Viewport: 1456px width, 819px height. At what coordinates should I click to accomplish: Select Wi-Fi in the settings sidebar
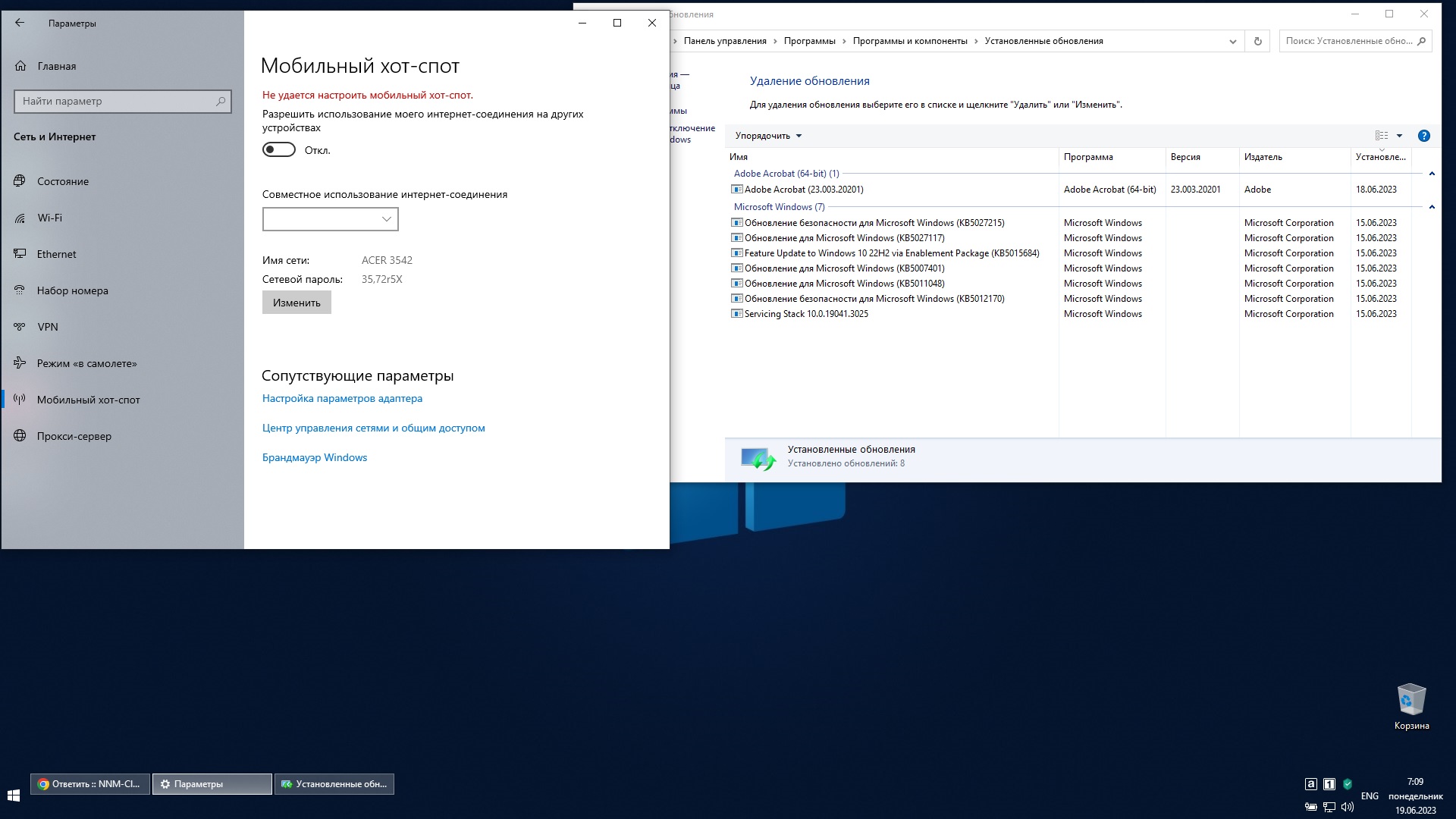point(50,218)
